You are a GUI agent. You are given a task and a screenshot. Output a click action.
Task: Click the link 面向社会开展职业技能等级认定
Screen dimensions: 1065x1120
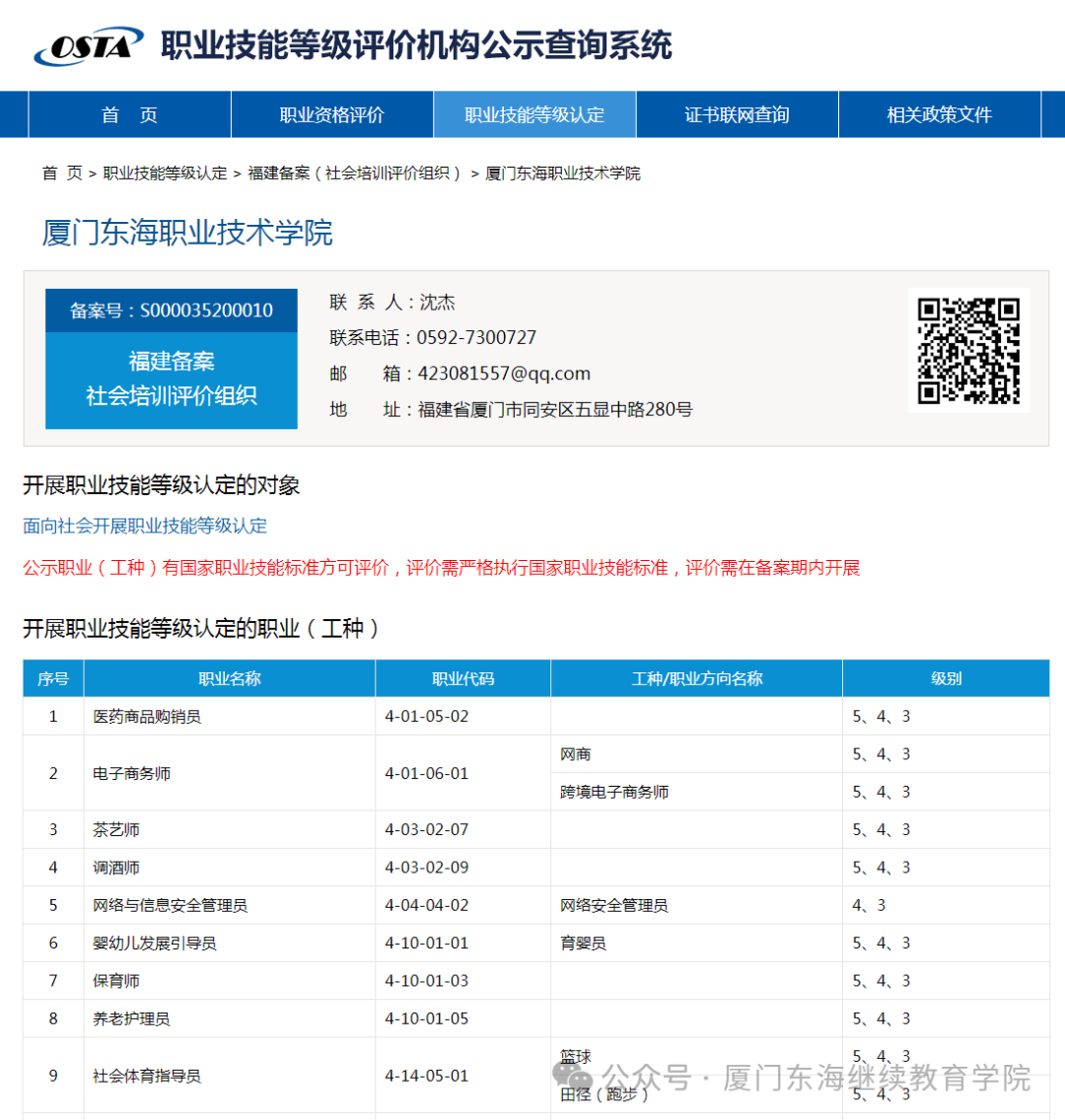coord(145,526)
